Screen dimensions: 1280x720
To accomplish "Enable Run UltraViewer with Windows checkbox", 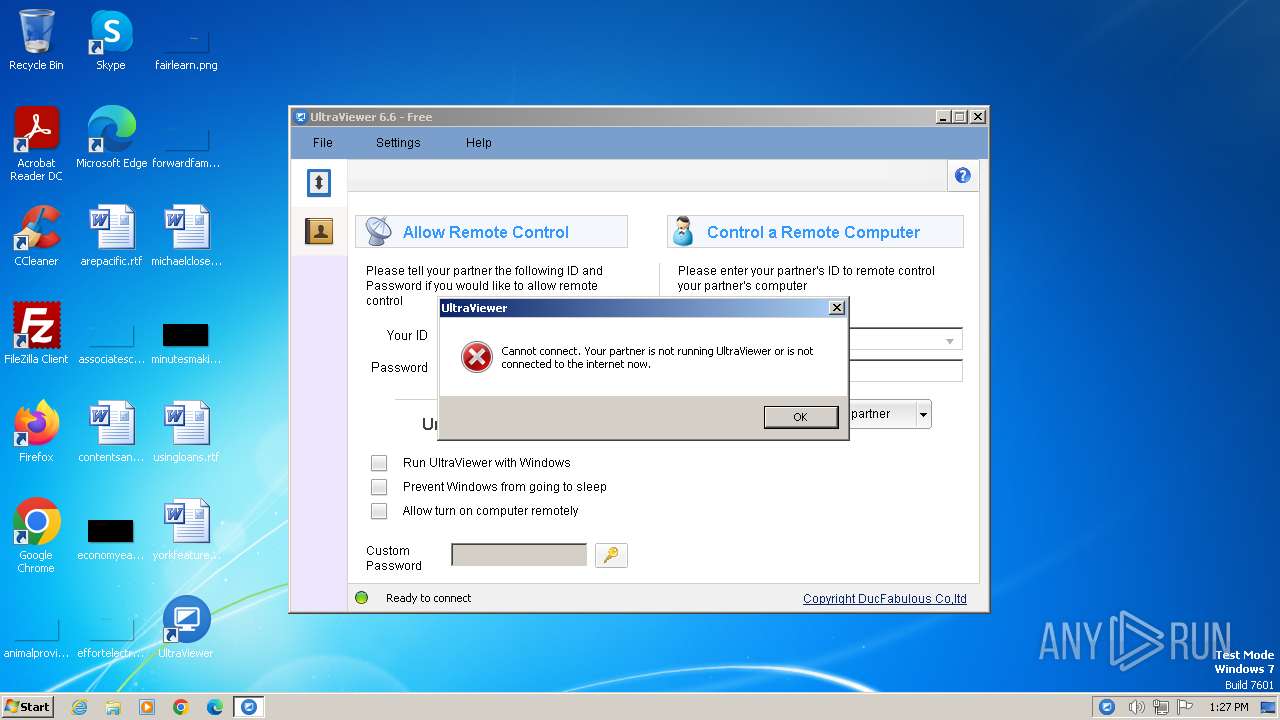I will (379, 463).
